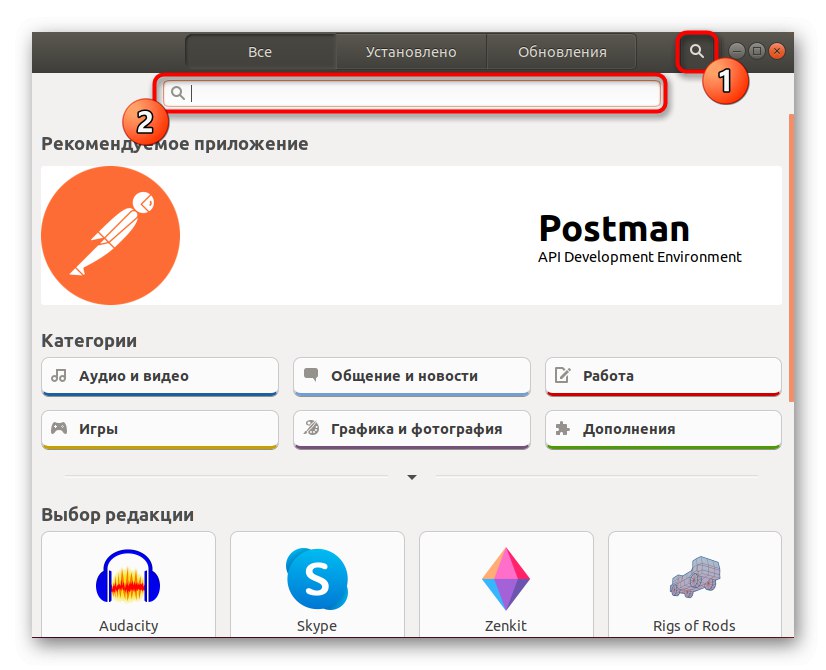This screenshot has width=826, height=670.
Task: Click the gamepad icon on Игры
Action: (61, 428)
